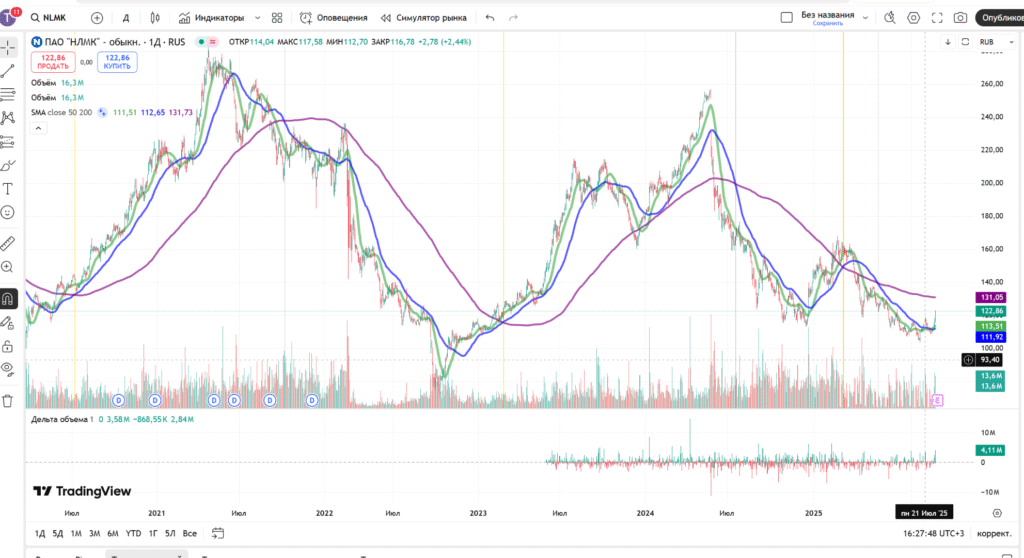
Task: Click the КУПИТЬ 122,86 buy button
Action: 118,62
